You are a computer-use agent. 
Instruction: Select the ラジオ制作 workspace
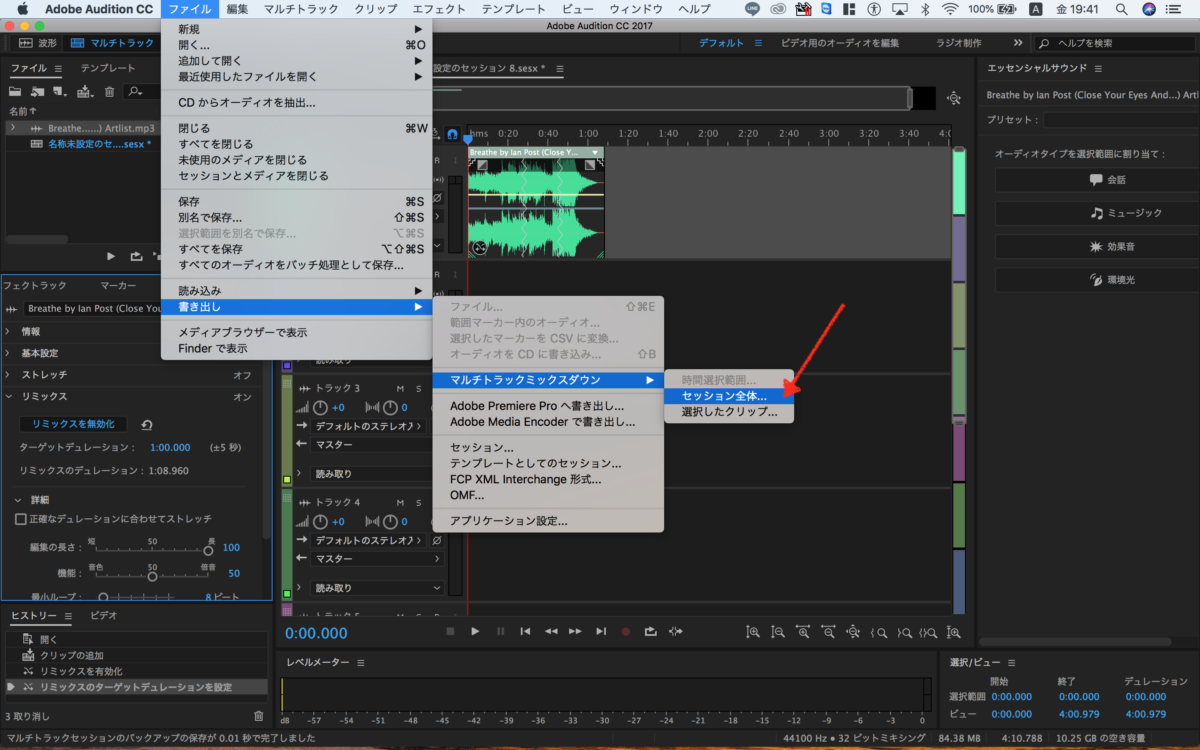(x=959, y=43)
